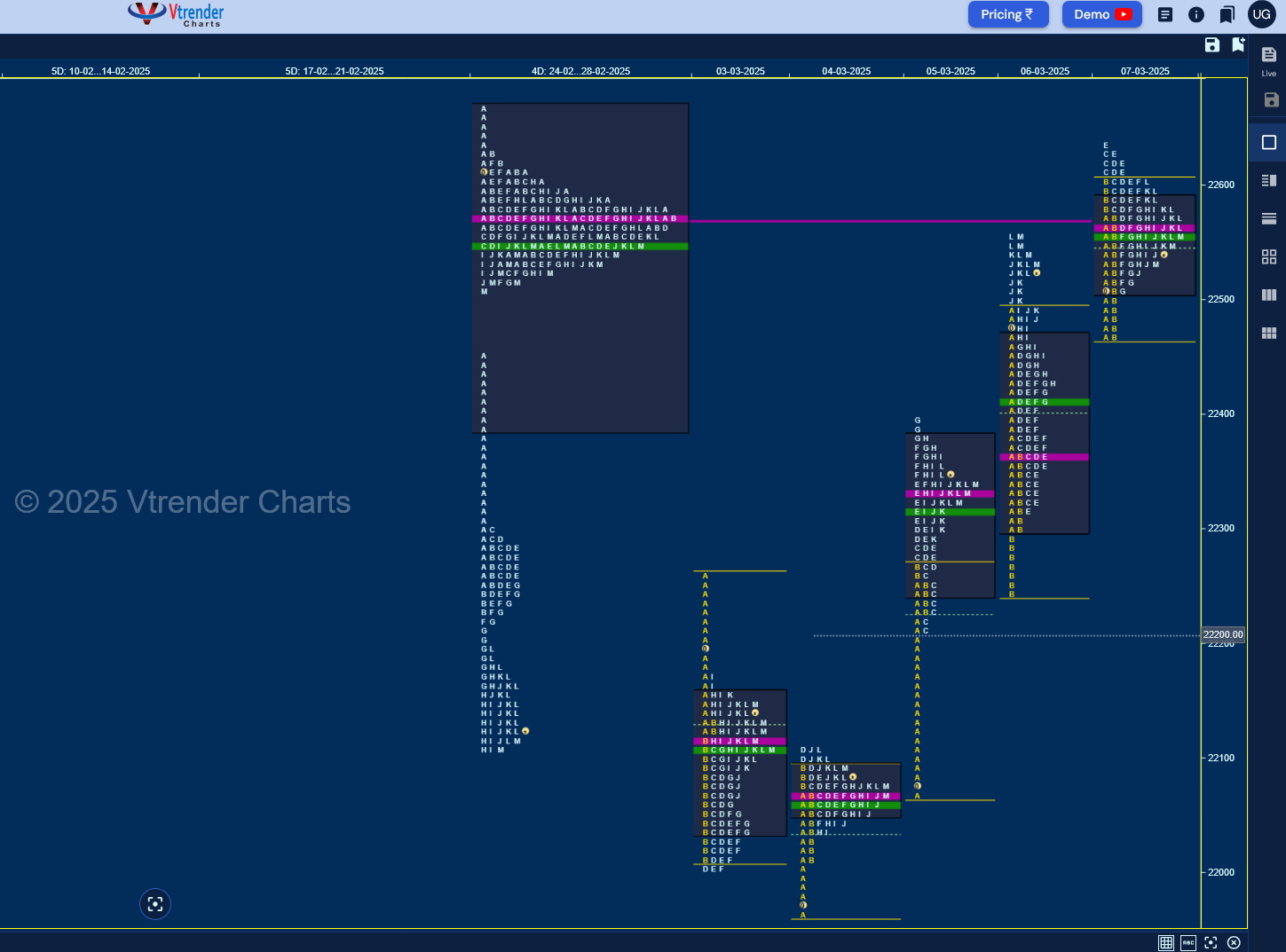1286x952 pixels.
Task: Click the Pricing ₹ button
Action: click(1007, 14)
